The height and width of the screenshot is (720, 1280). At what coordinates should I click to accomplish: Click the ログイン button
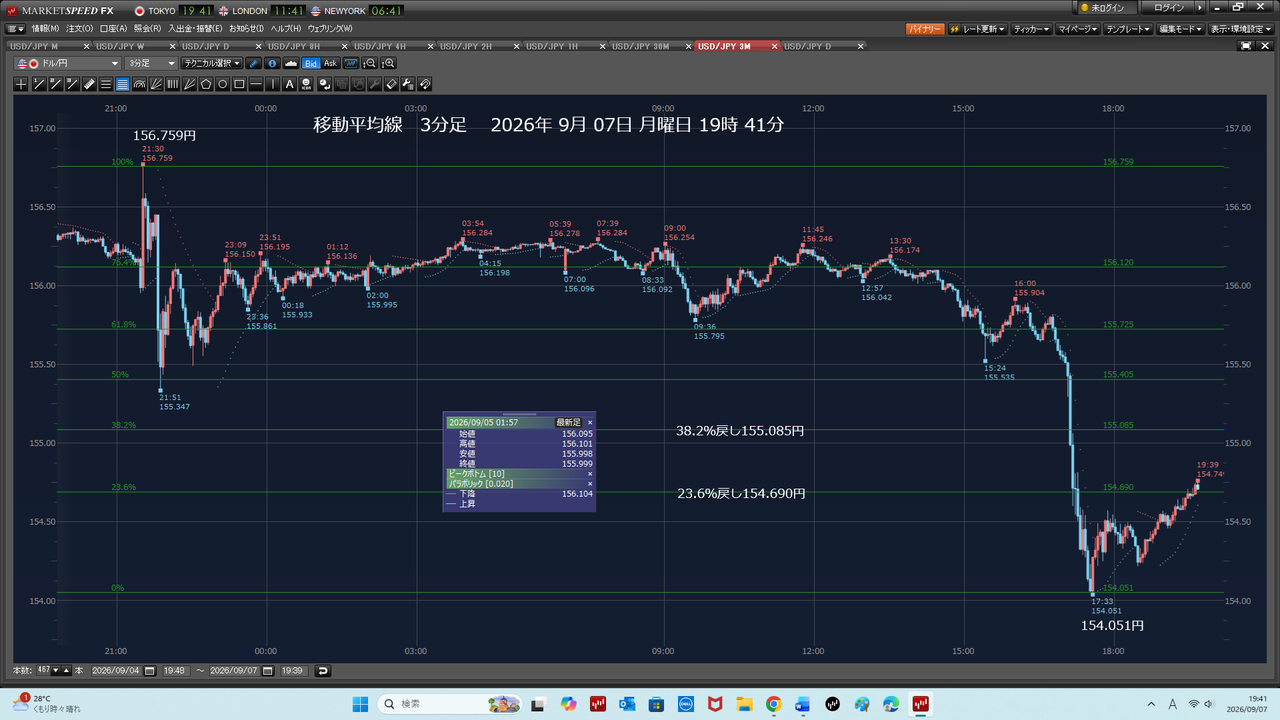[x=1169, y=8]
